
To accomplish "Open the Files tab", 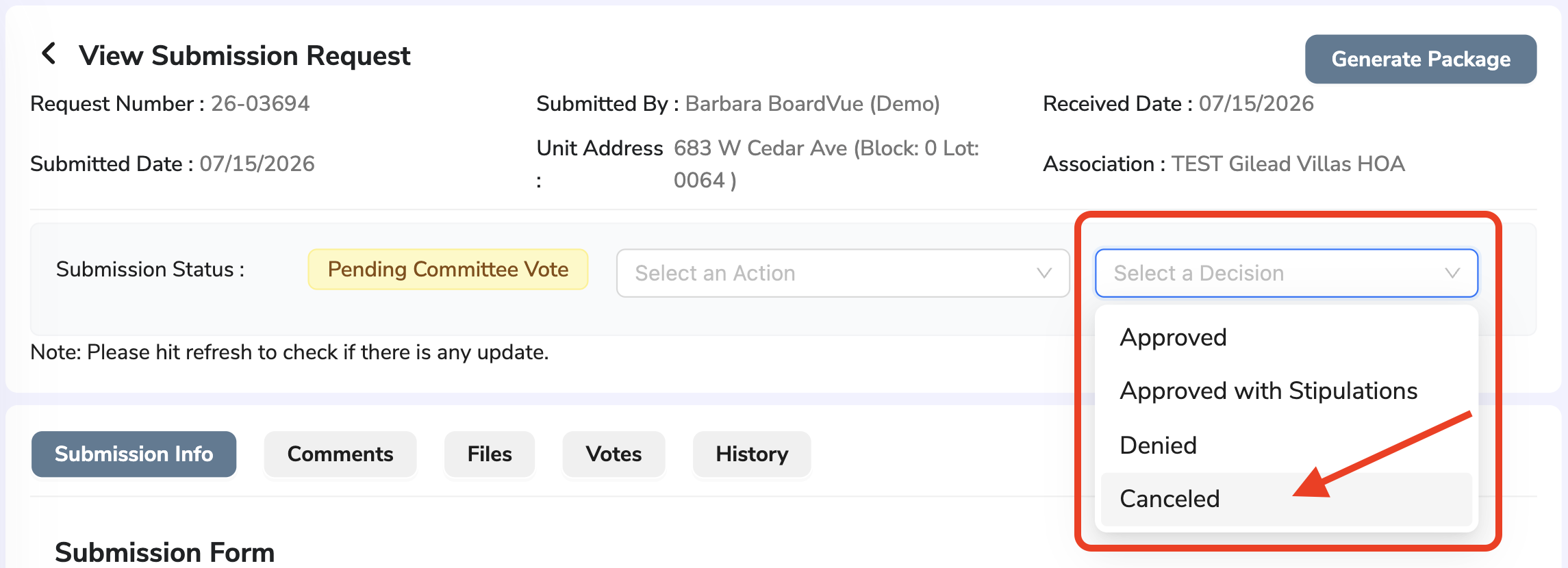I will (x=490, y=454).
